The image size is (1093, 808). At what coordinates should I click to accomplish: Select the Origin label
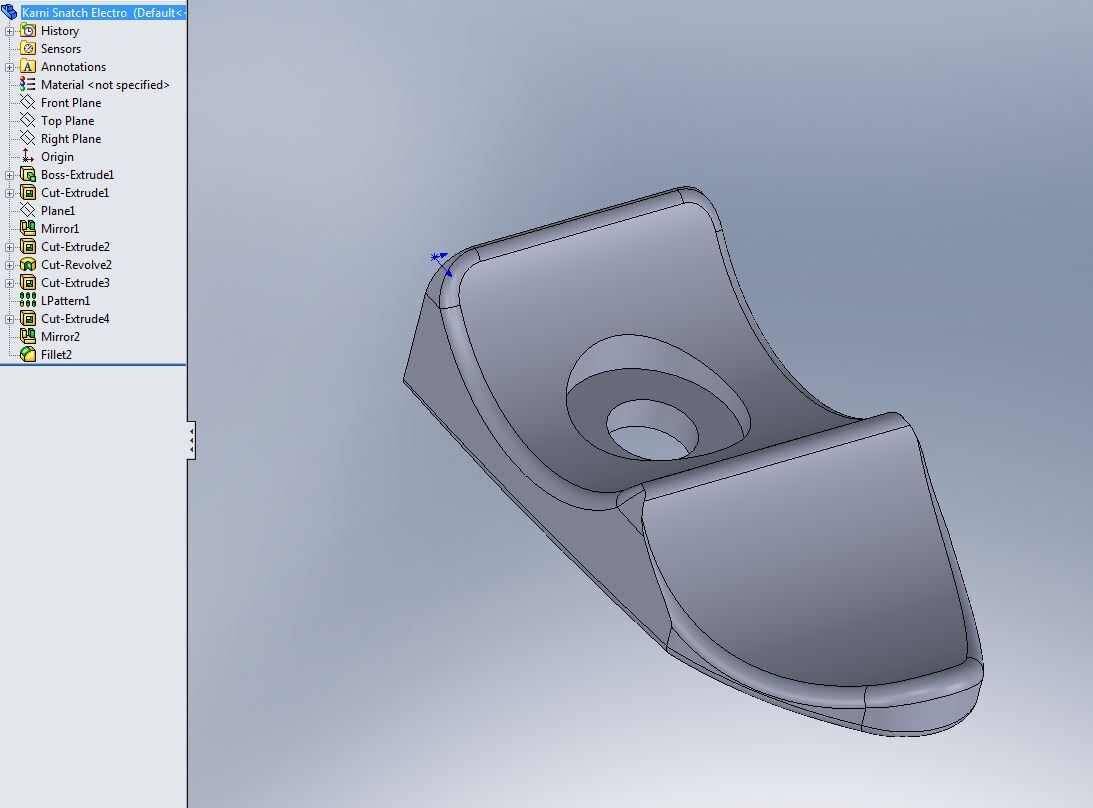57,157
